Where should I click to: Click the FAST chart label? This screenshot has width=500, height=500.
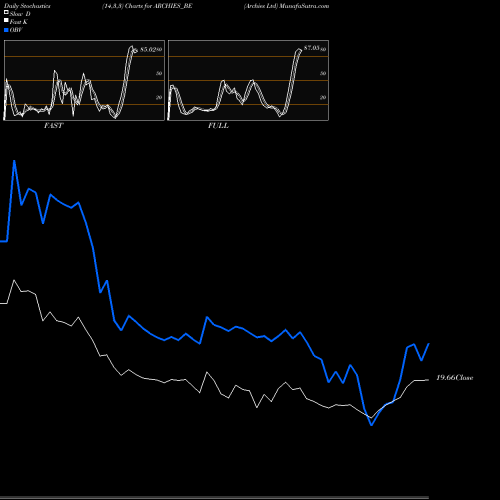click(53, 126)
